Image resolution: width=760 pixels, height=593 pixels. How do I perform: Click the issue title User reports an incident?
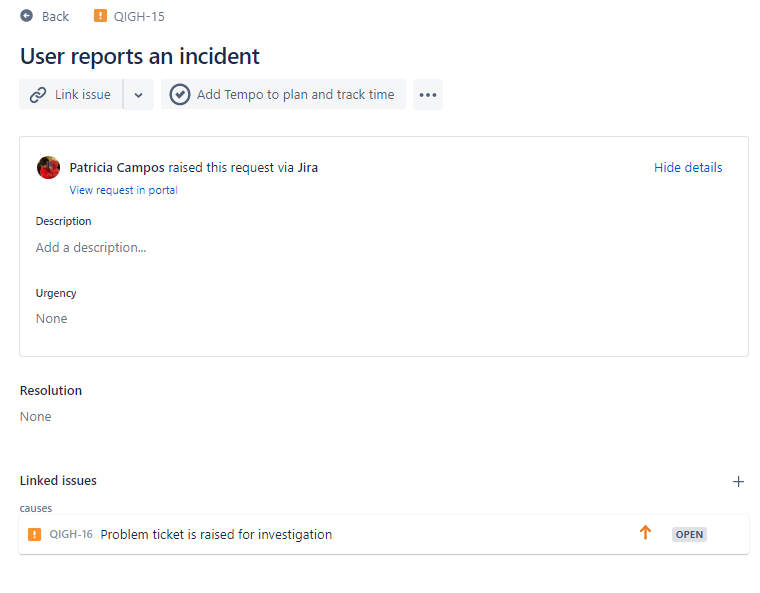click(140, 56)
